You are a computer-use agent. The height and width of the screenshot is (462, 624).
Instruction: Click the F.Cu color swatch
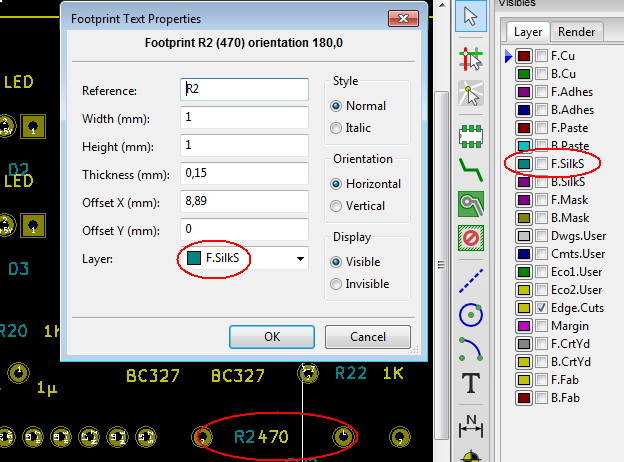pyautogui.click(x=524, y=56)
